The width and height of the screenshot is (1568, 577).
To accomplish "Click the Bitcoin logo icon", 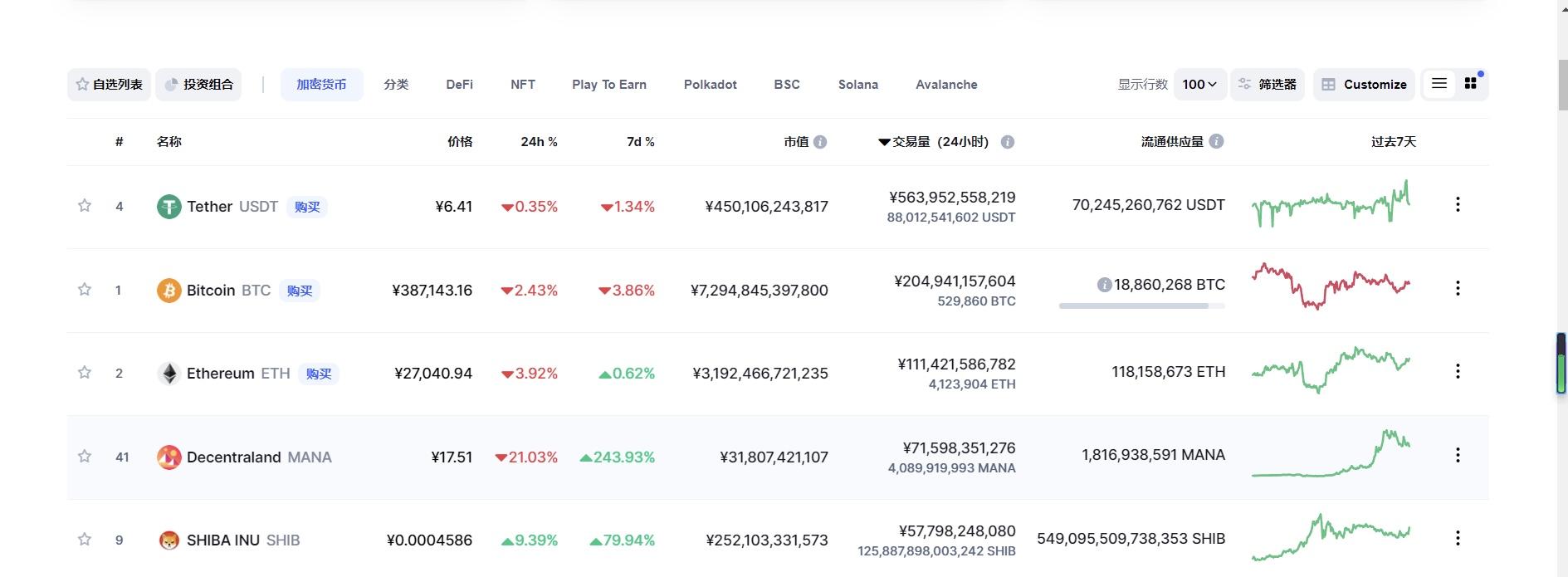I will coord(169,291).
